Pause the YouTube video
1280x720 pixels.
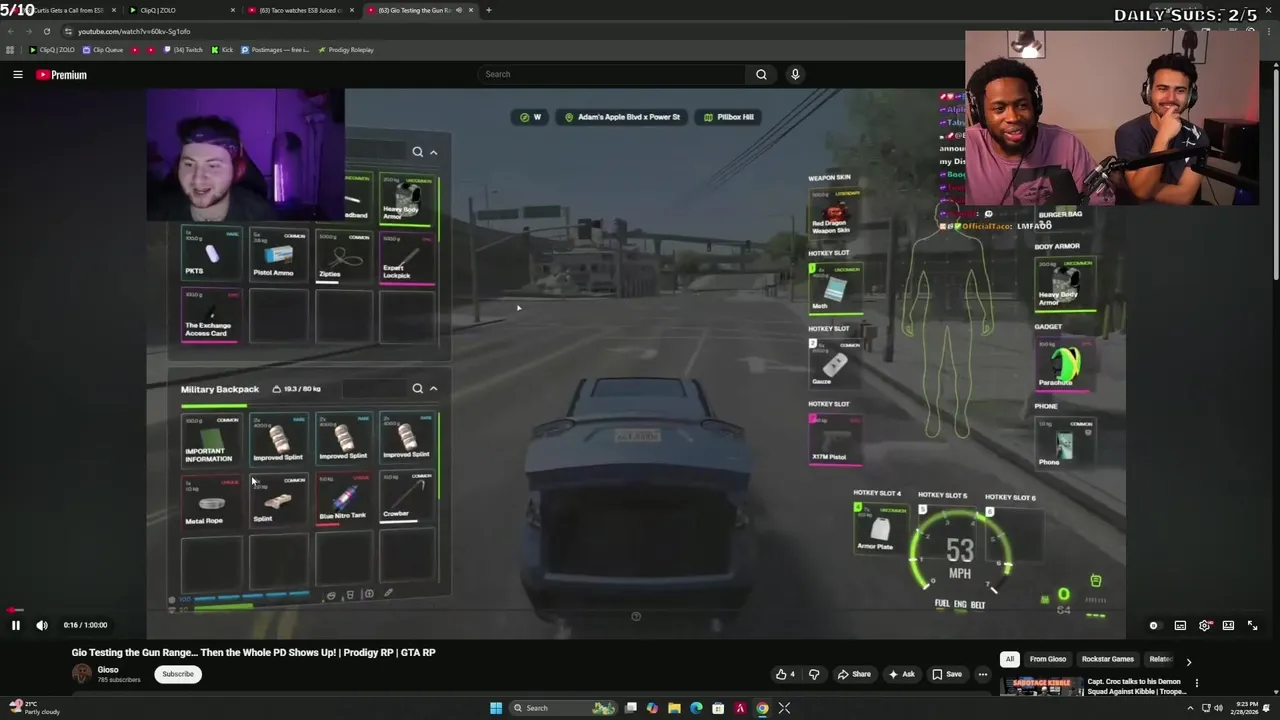pos(16,625)
